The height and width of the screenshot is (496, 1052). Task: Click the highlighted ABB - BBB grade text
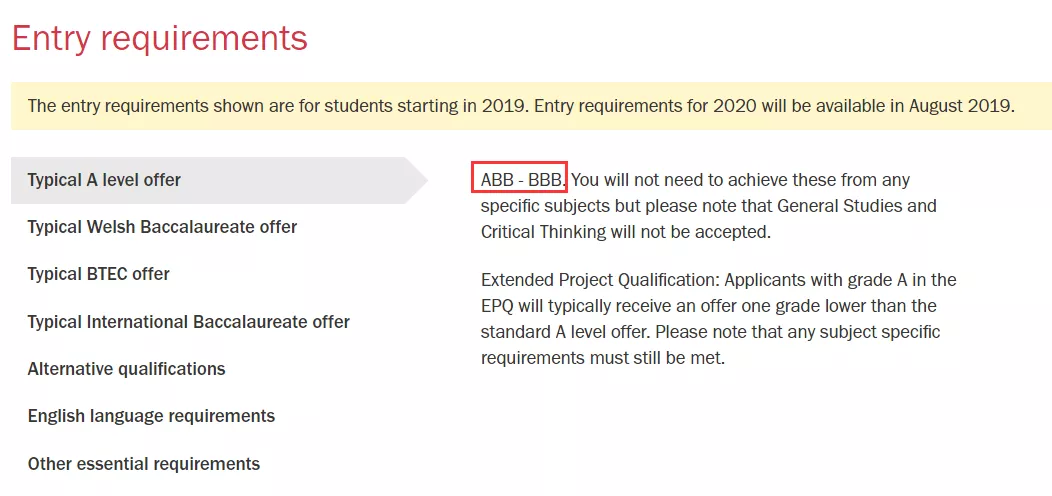(x=519, y=180)
